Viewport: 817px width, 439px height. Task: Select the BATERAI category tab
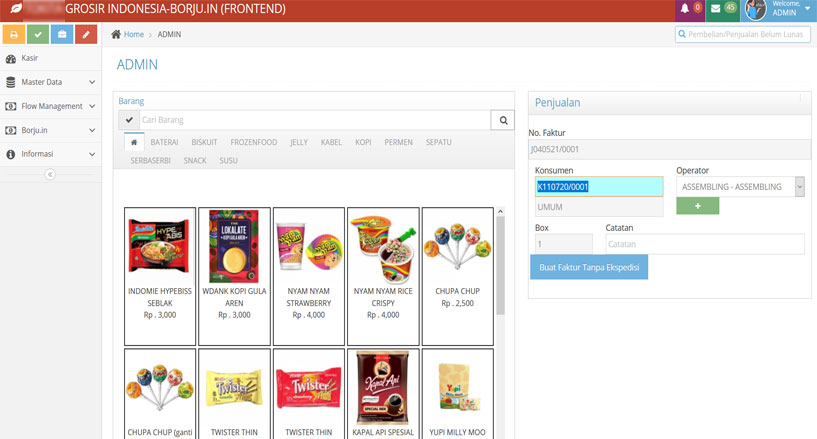(x=164, y=142)
